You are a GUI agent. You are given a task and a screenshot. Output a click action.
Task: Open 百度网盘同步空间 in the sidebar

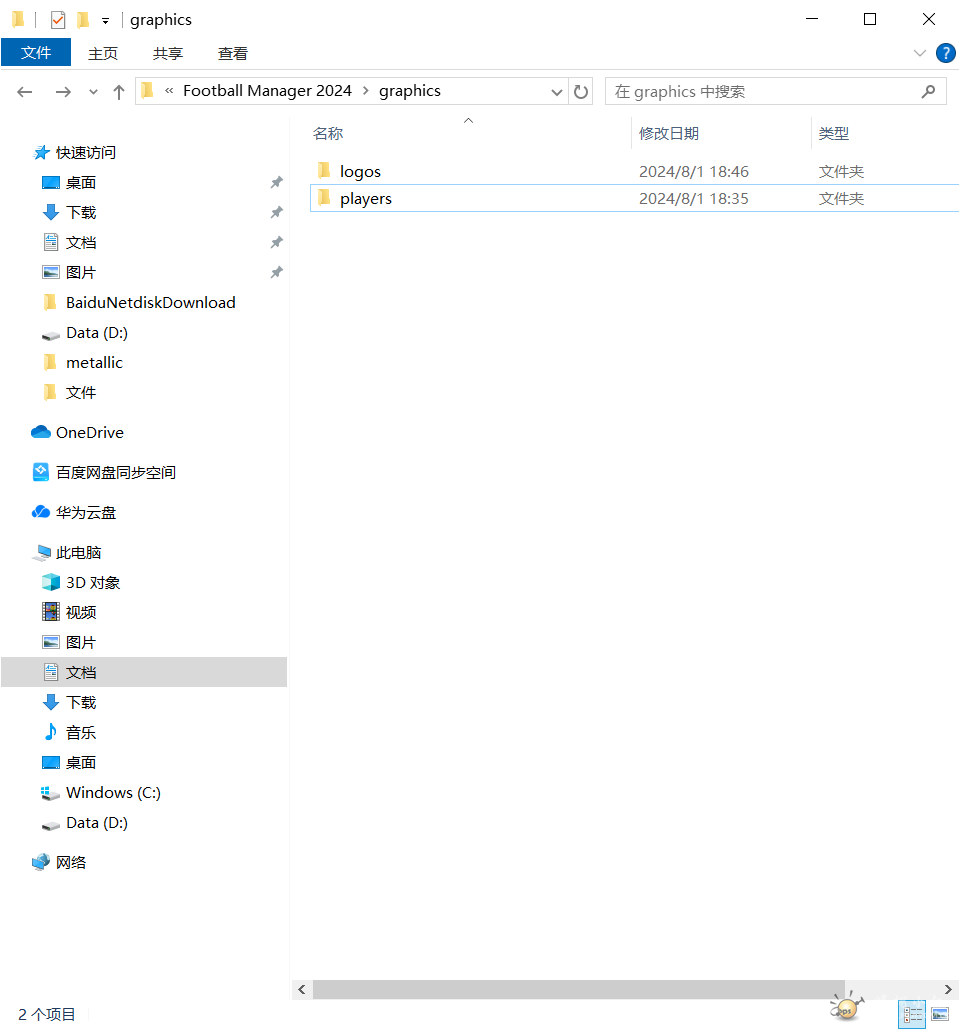tap(116, 473)
